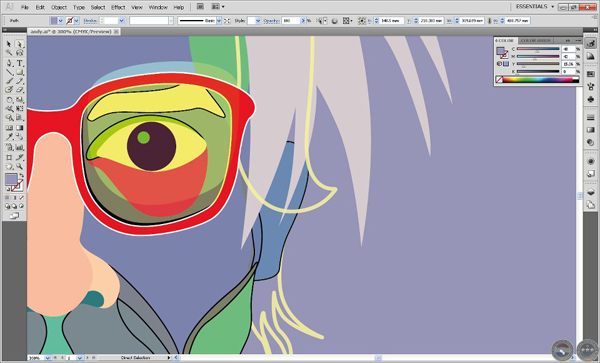Open the Fill color dropdown in control bar
The width and height of the screenshot is (600, 363).
pos(60,21)
